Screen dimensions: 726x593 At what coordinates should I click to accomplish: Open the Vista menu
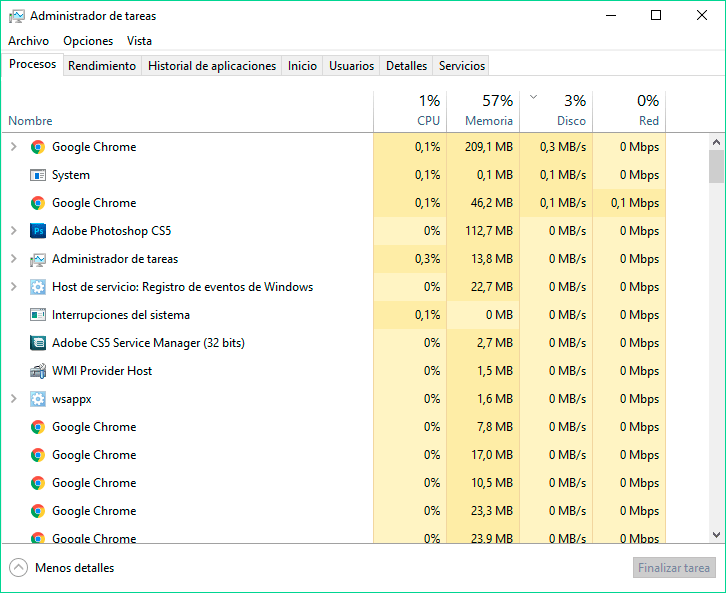[139, 41]
